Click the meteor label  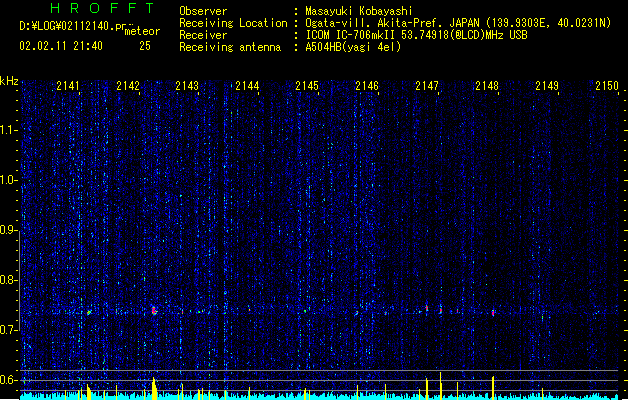coord(142,31)
